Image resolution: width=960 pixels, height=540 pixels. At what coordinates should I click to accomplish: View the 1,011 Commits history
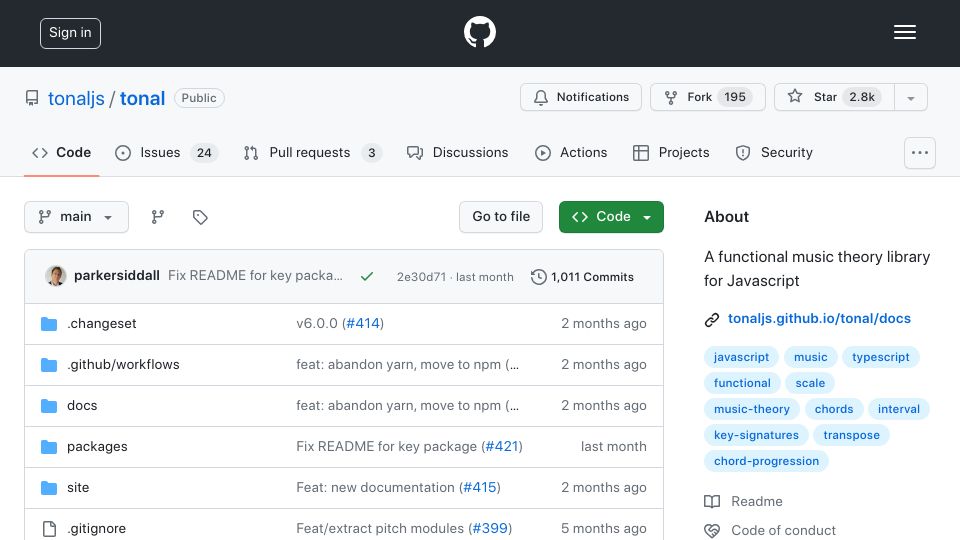[x=582, y=277]
